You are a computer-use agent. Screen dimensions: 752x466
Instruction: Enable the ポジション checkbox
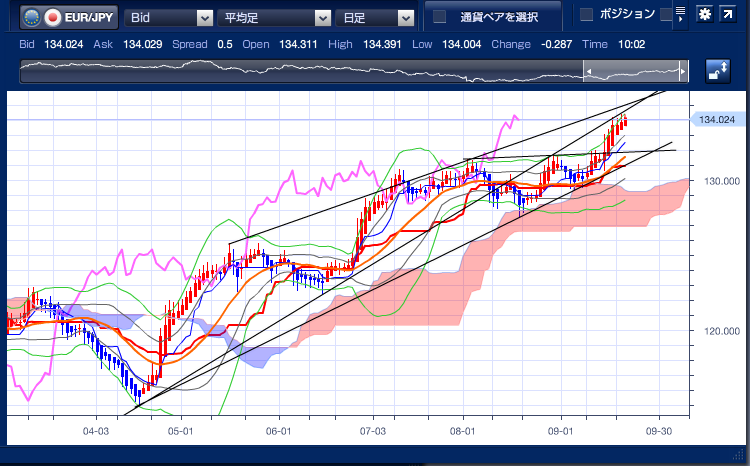pos(586,14)
